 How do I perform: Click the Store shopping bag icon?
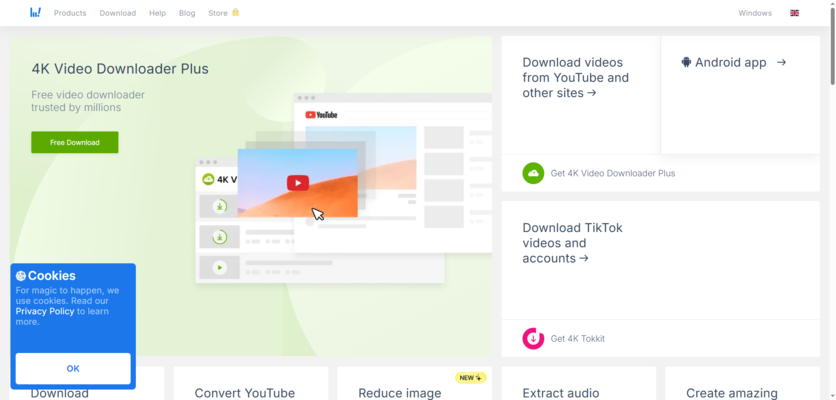point(235,12)
